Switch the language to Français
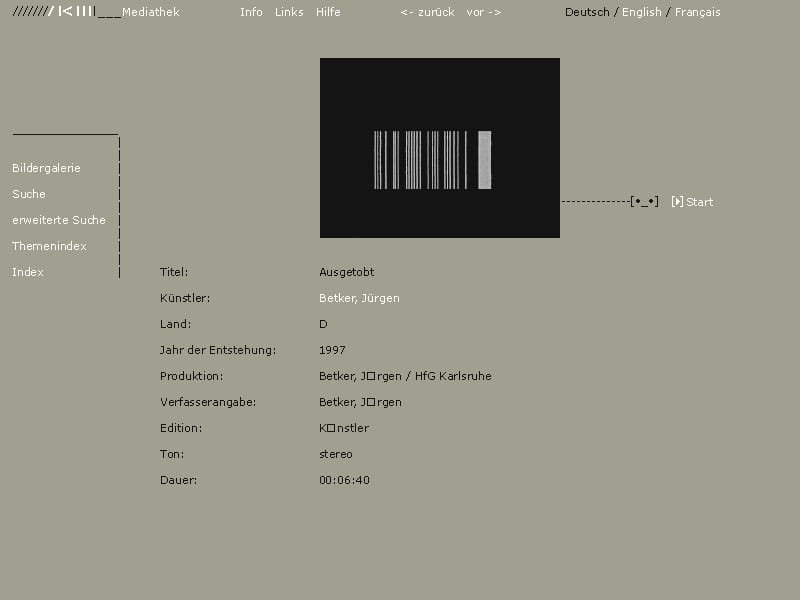This screenshot has height=600, width=800. pyautogui.click(x=697, y=12)
